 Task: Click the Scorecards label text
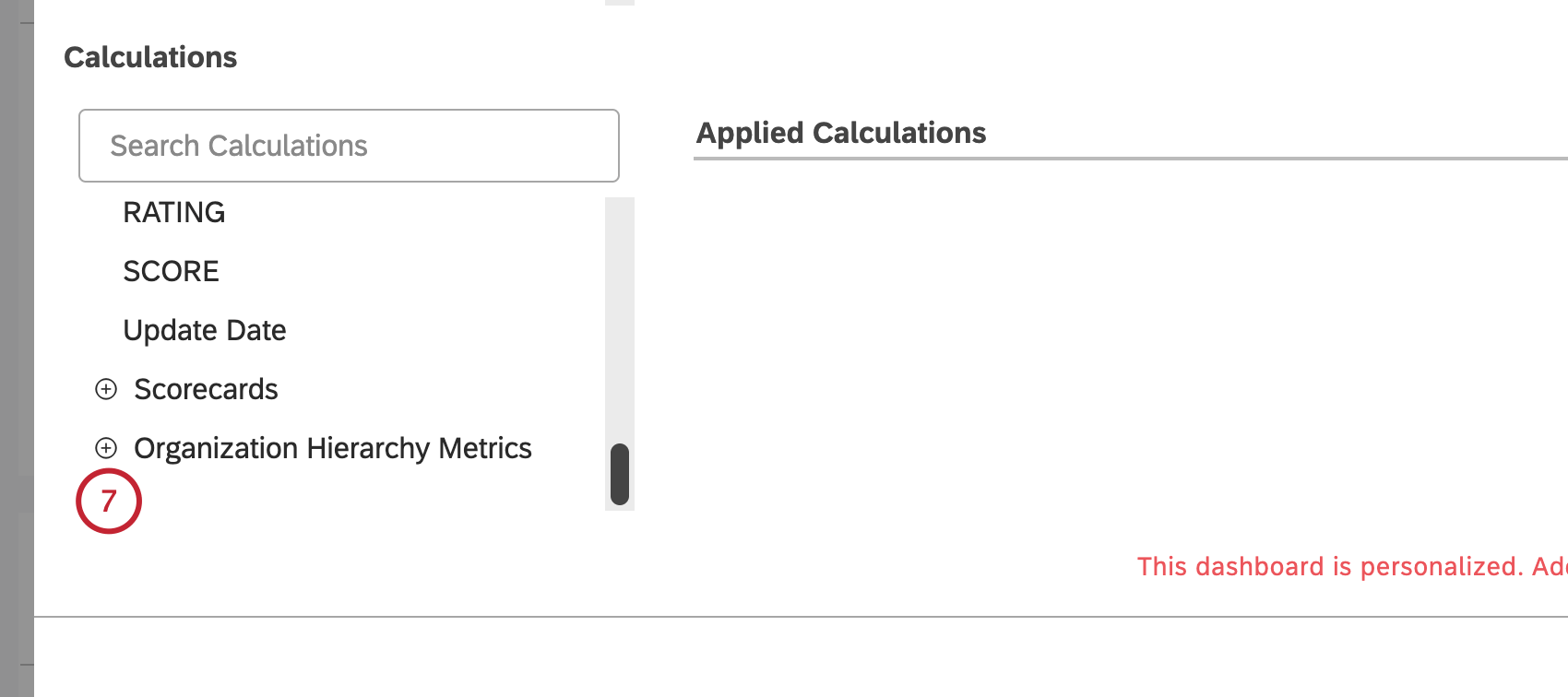click(x=206, y=389)
